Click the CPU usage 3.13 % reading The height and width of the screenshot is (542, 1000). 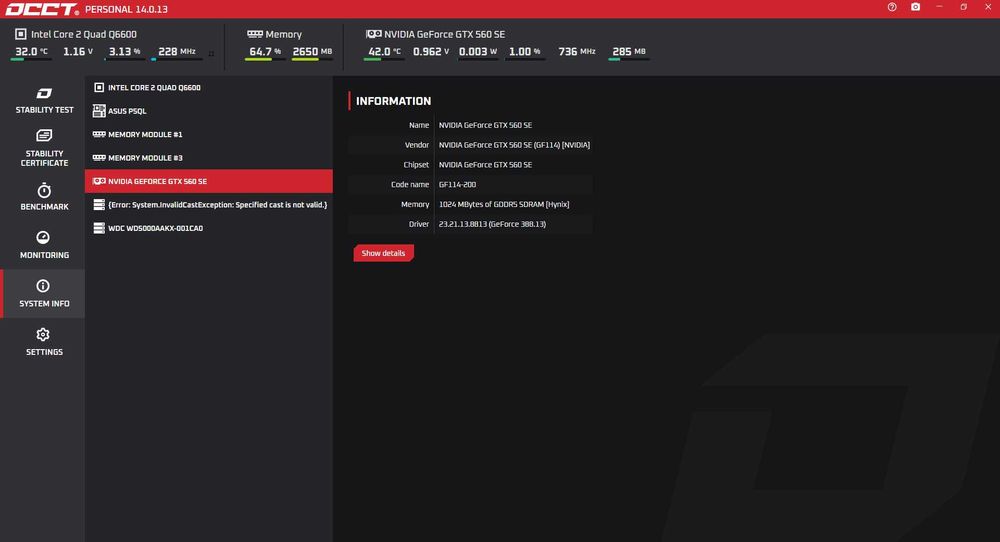[124, 52]
